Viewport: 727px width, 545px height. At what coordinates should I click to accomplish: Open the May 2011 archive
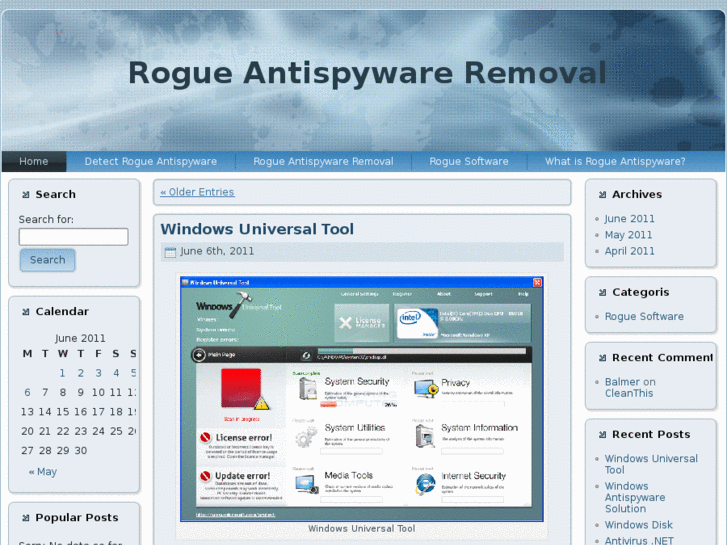click(x=628, y=235)
